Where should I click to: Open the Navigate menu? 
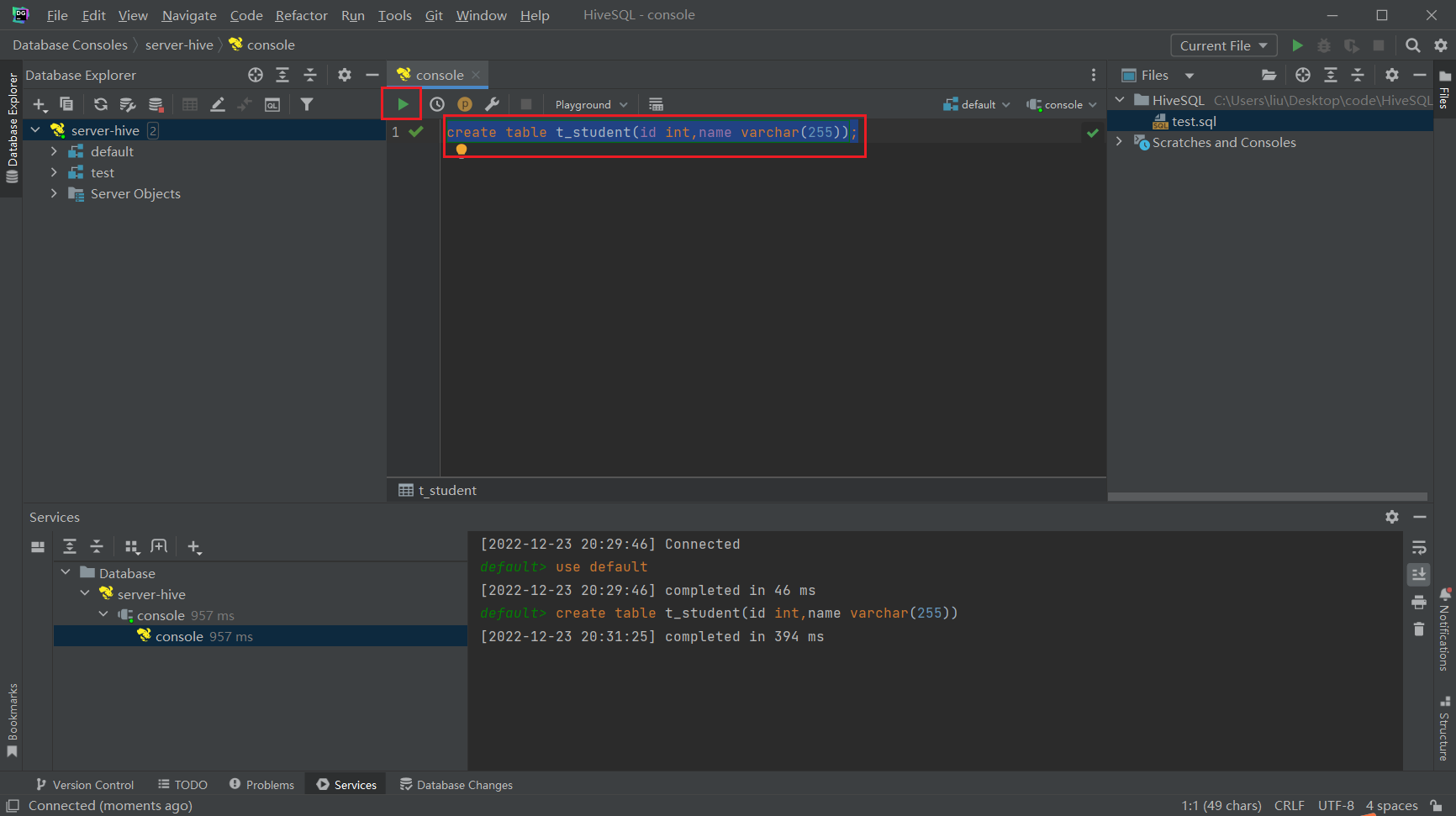(189, 15)
